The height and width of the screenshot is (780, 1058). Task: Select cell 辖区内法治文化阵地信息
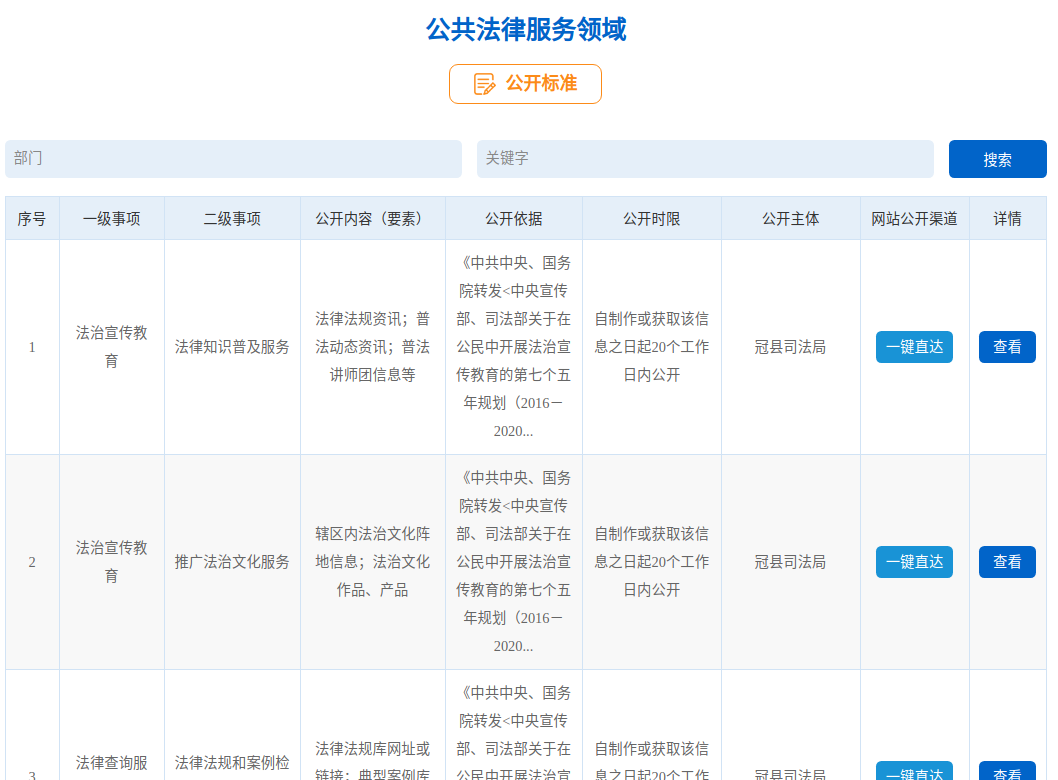click(x=372, y=562)
